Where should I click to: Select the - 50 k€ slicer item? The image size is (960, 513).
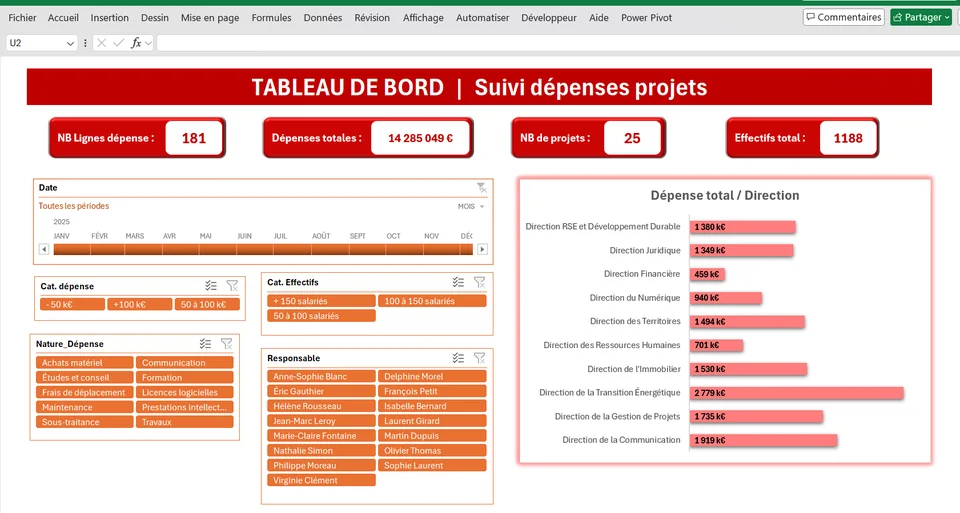click(x=72, y=304)
